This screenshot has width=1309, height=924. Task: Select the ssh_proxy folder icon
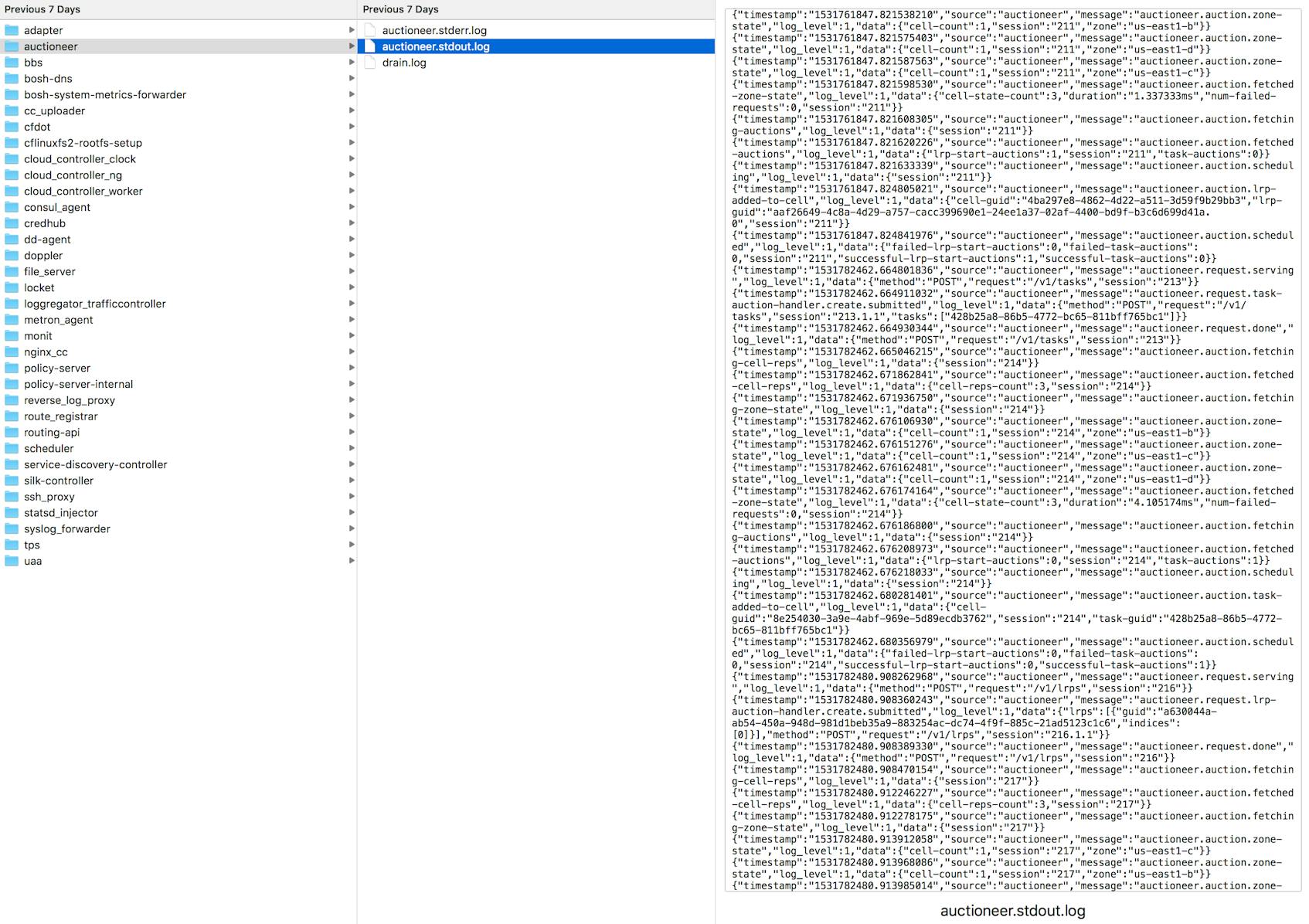pyautogui.click(x=11, y=497)
